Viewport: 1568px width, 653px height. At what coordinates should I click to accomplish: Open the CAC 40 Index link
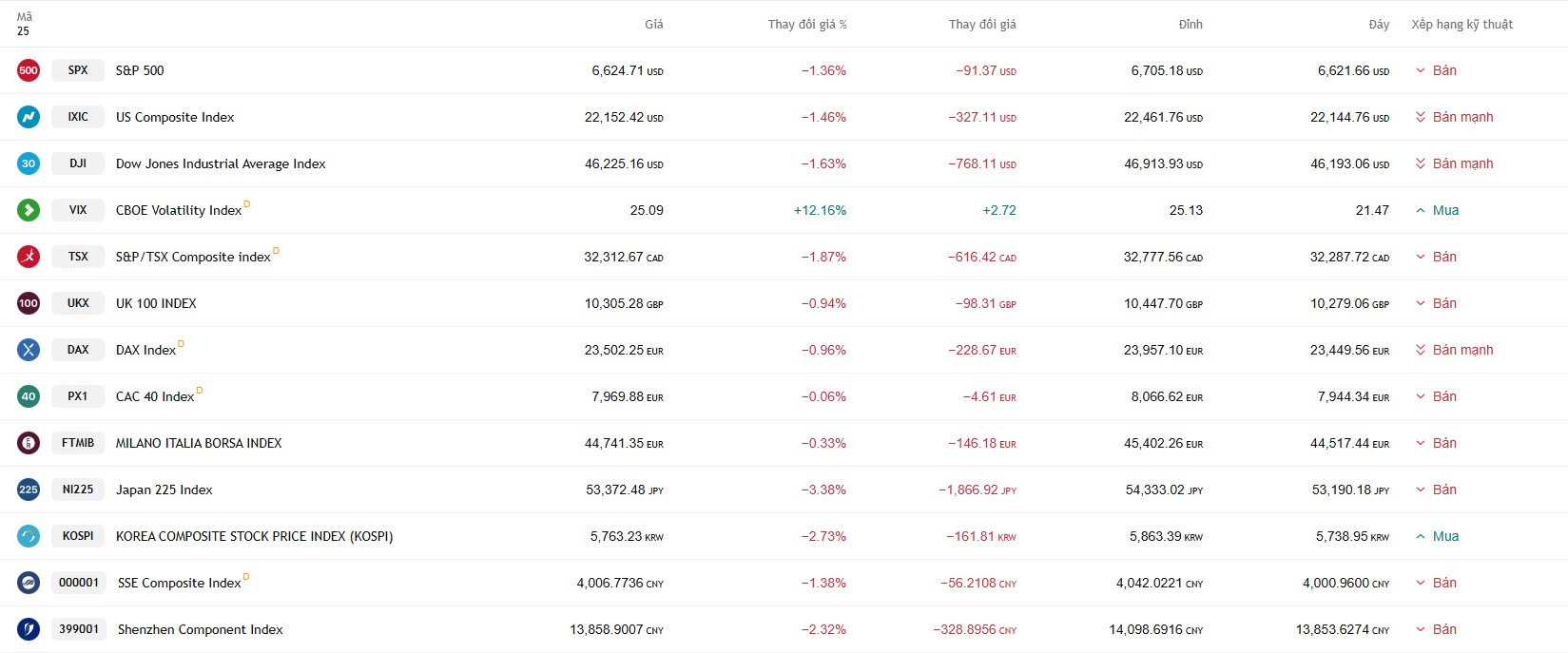click(x=155, y=396)
